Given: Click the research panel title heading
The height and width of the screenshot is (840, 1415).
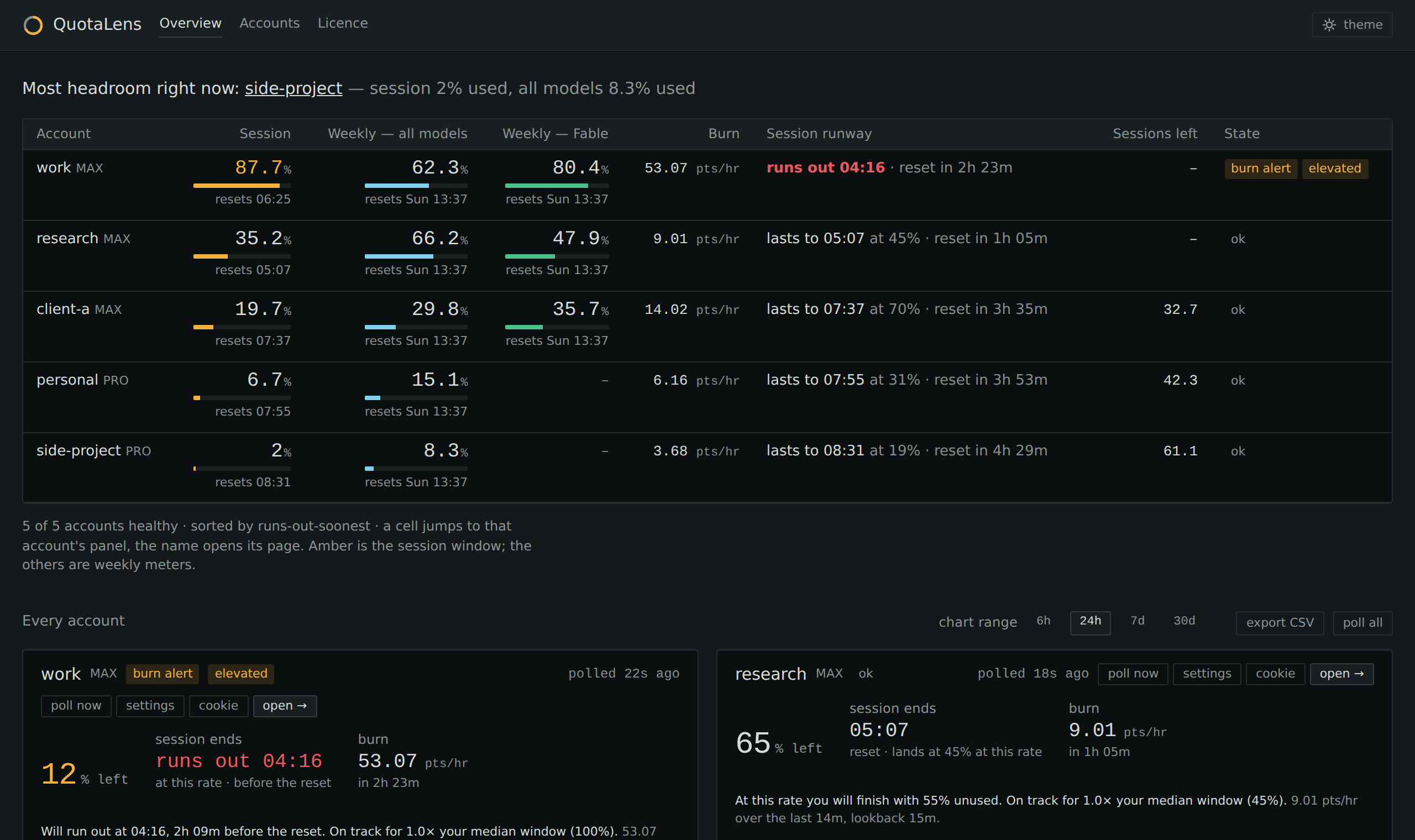Looking at the screenshot, I should click(x=771, y=674).
